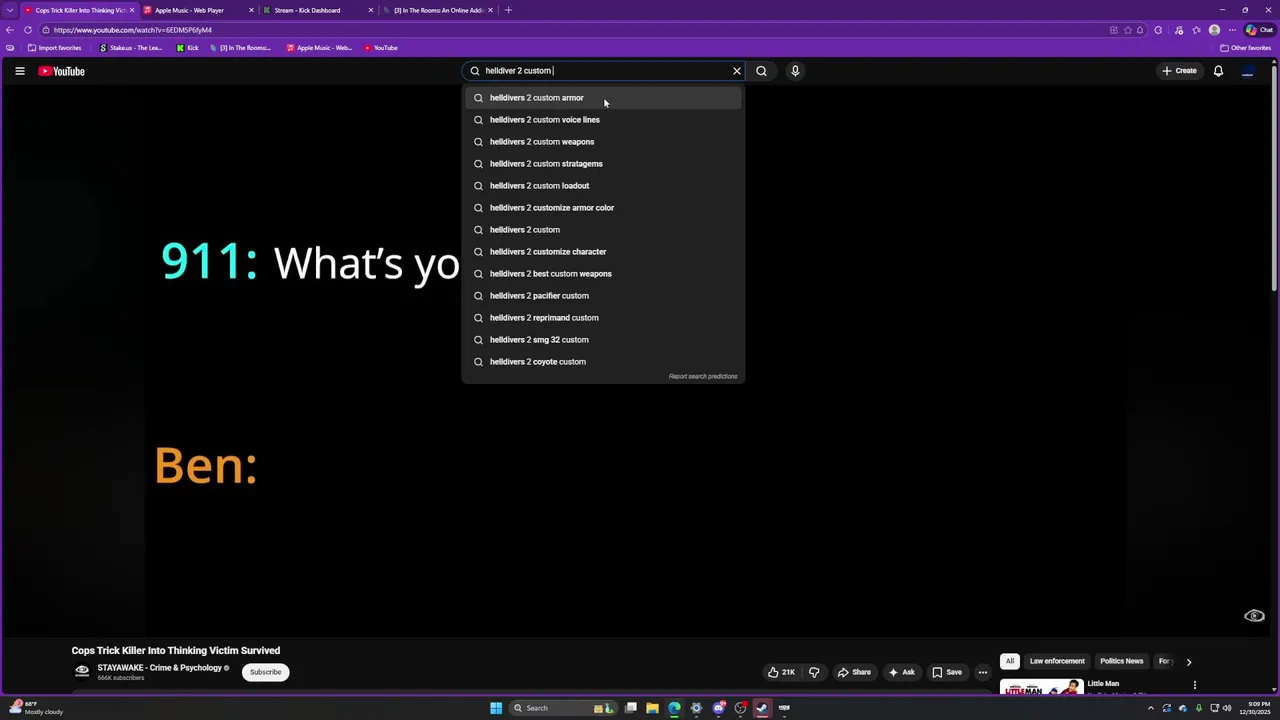Choose 'helldivers 2 coyote custom' suggestion
This screenshot has height=720, width=1280.
pos(603,362)
